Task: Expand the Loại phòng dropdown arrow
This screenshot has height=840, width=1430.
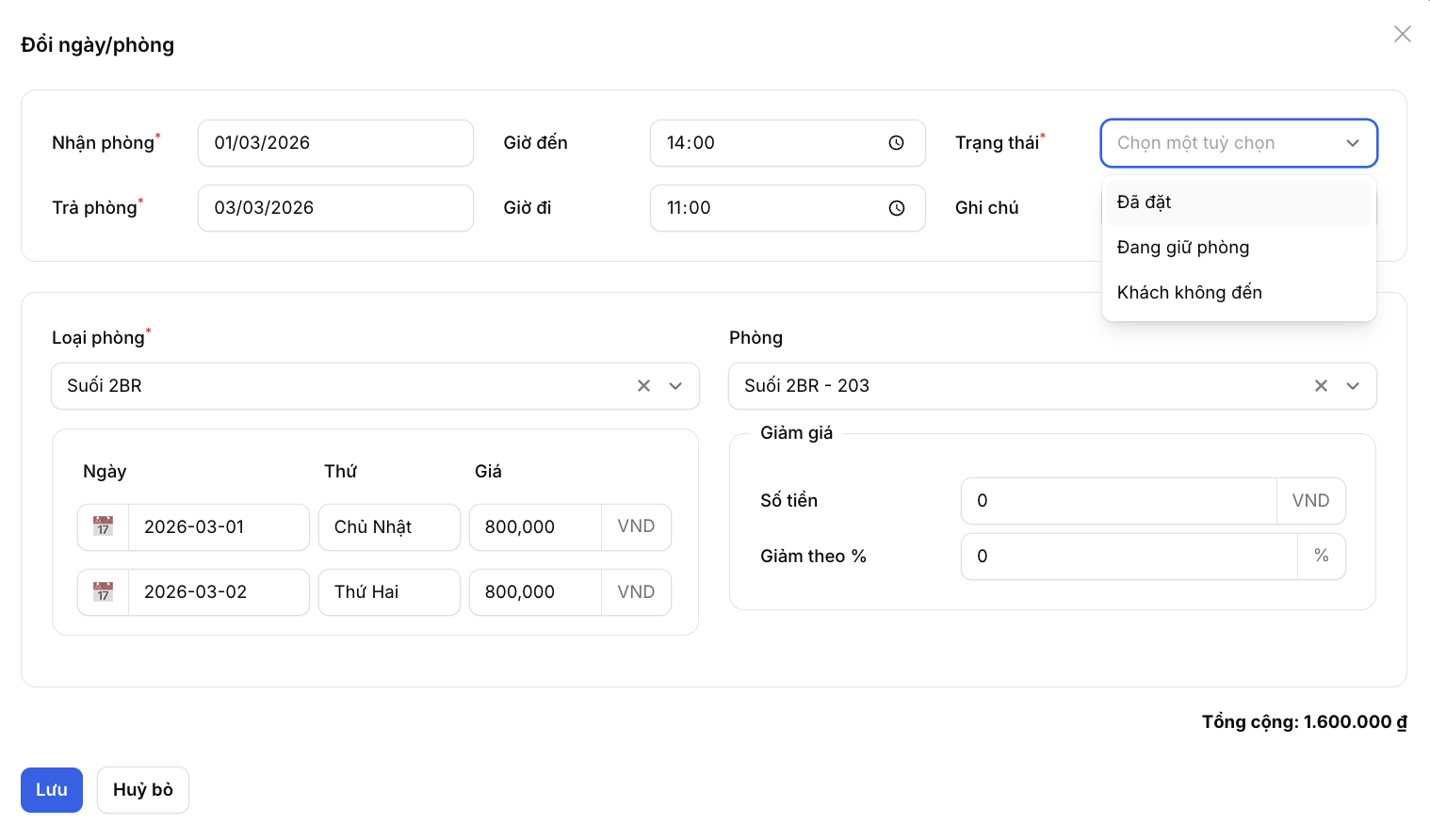Action: coord(675,386)
